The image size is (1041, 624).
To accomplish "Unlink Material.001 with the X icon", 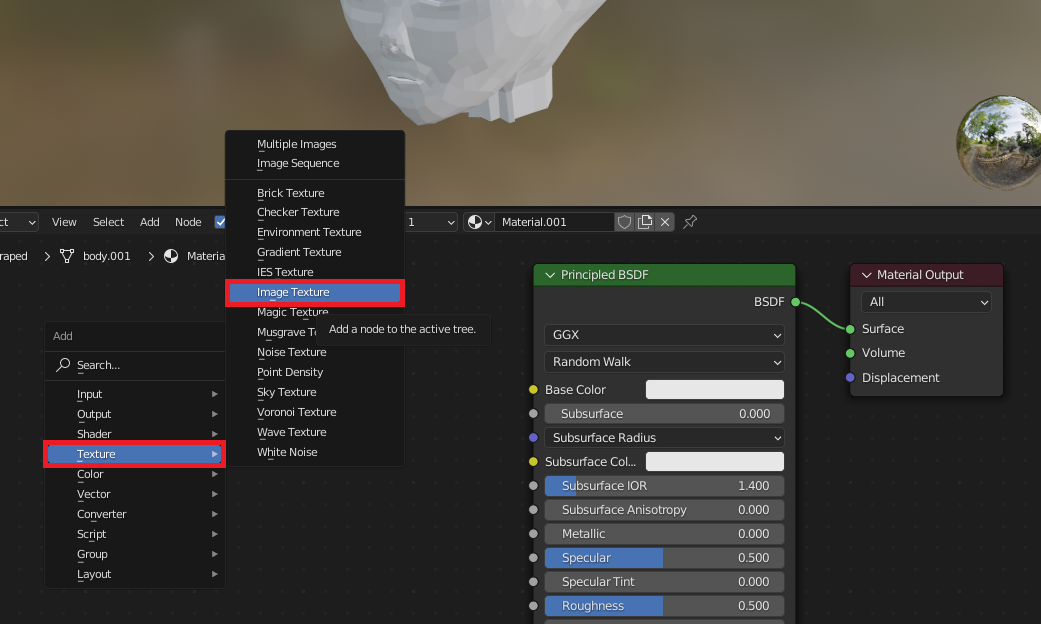I will point(665,222).
